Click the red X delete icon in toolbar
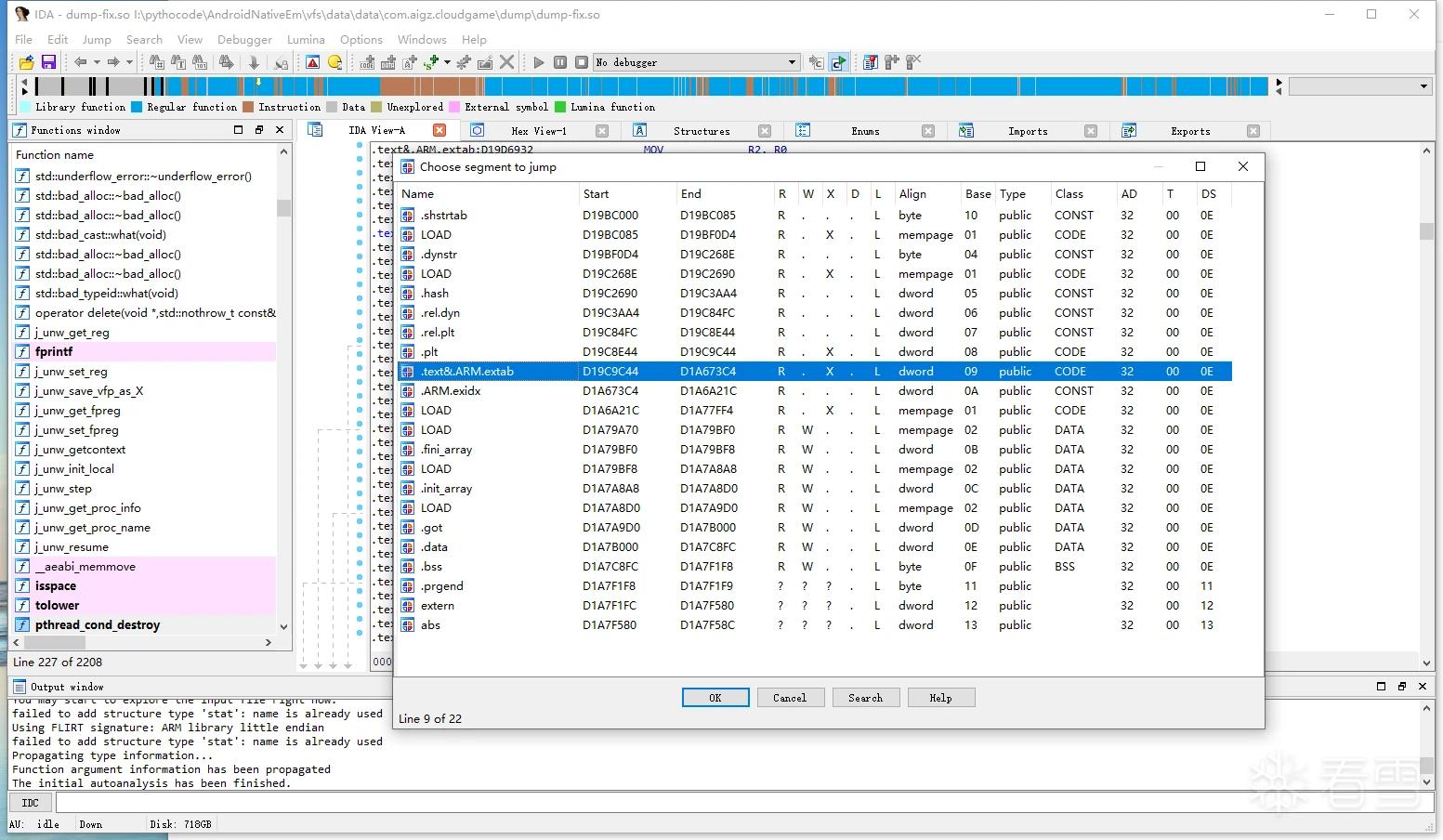The height and width of the screenshot is (840, 1443). click(506, 62)
